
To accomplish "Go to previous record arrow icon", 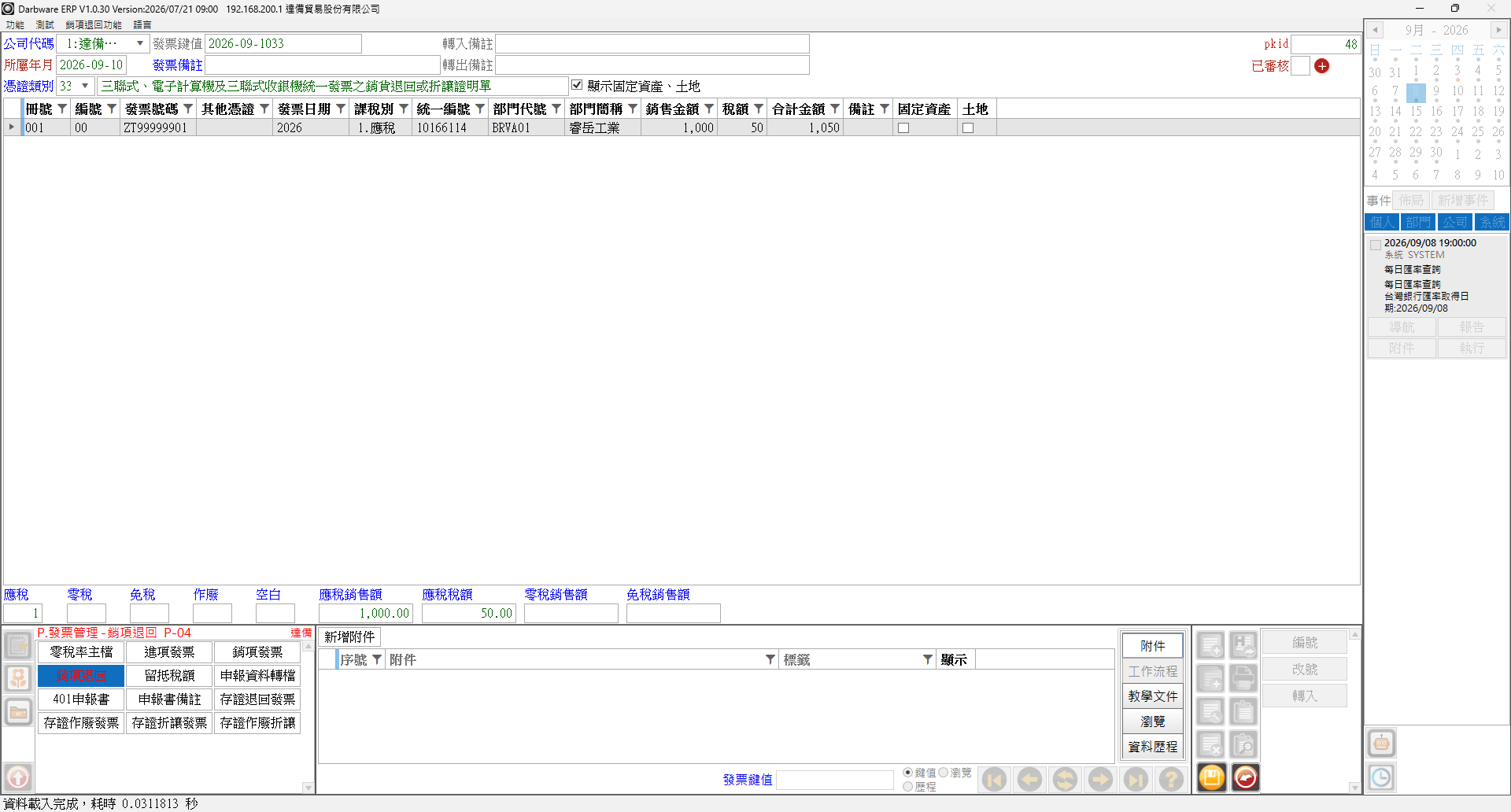I will pos(1029,780).
